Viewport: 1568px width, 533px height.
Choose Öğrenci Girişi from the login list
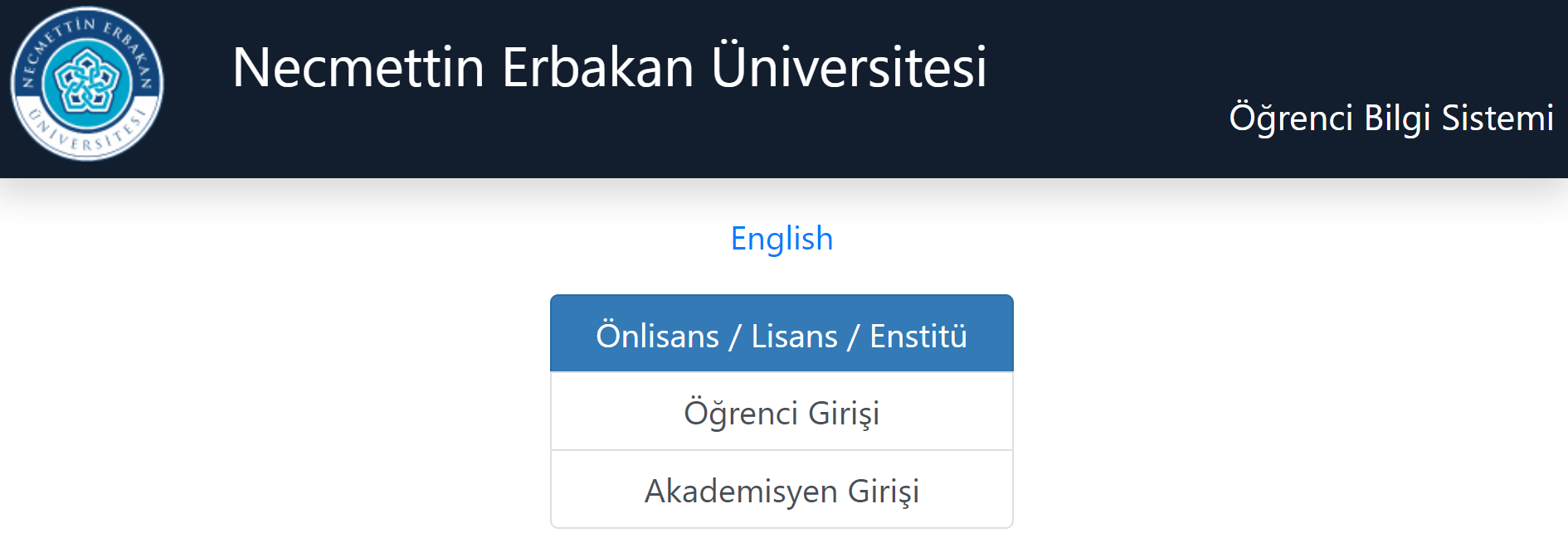point(782,413)
